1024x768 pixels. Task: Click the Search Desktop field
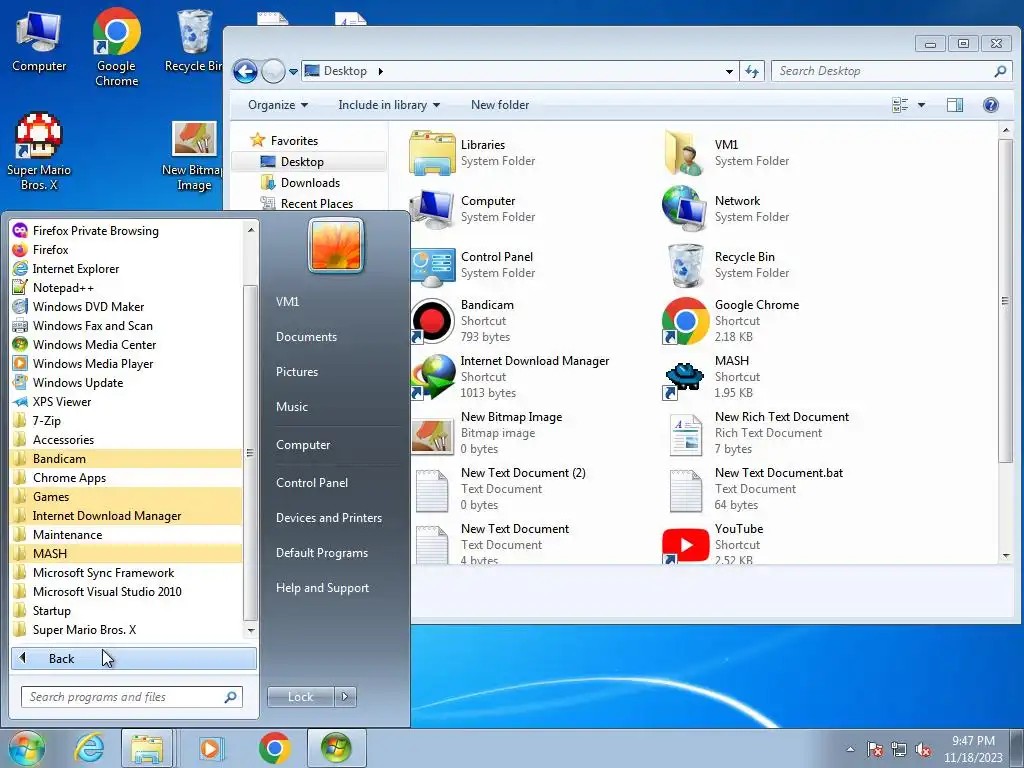[891, 71]
